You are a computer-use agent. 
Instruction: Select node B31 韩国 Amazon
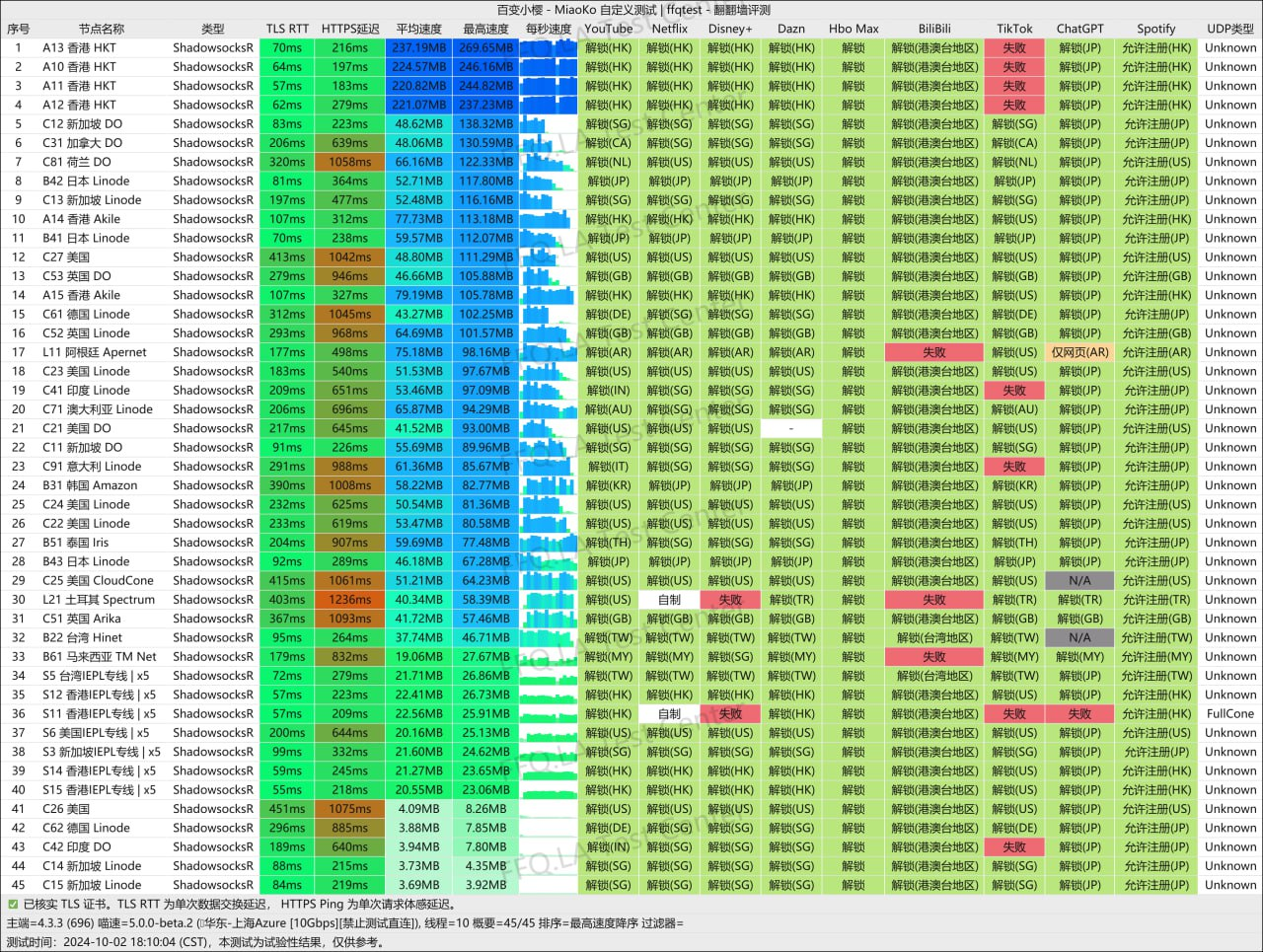(x=90, y=485)
